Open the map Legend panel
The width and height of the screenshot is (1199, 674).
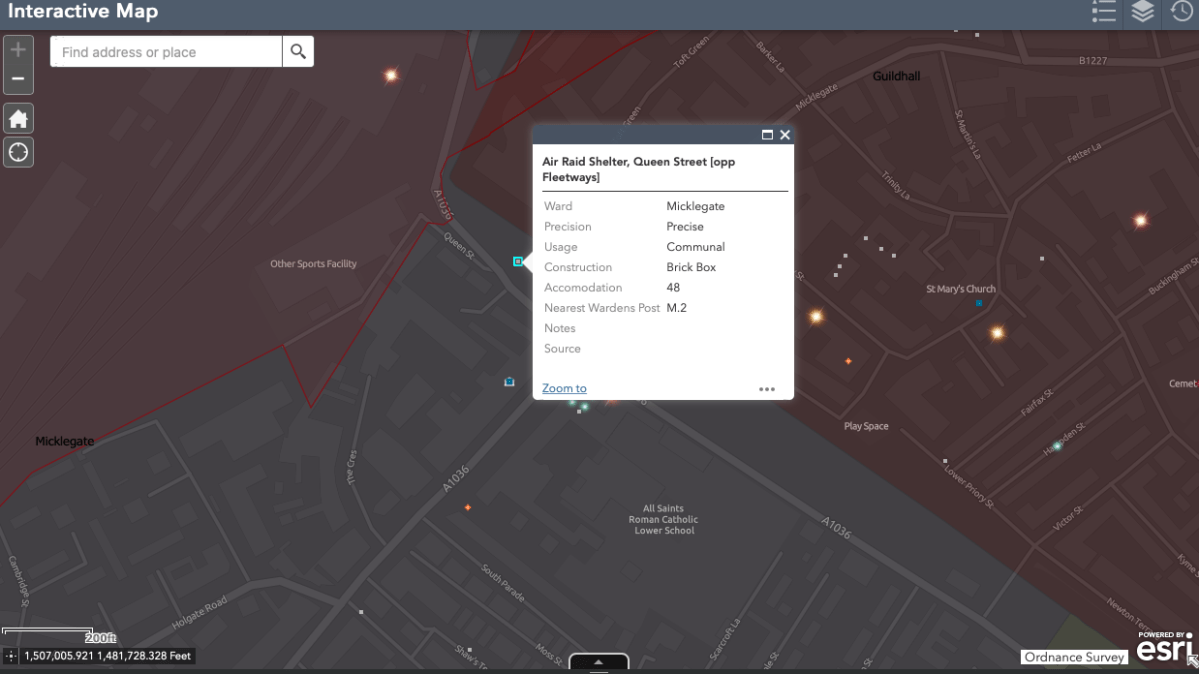(x=1104, y=12)
